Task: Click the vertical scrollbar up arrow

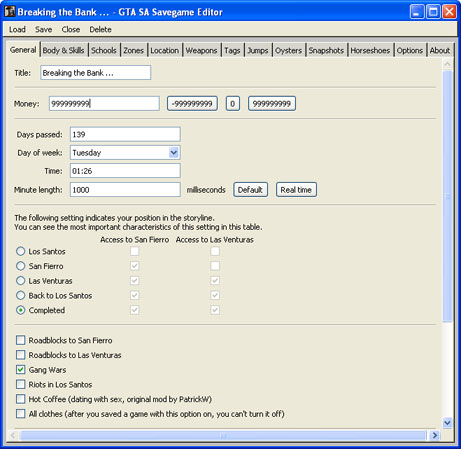Action: pyautogui.click(x=447, y=63)
